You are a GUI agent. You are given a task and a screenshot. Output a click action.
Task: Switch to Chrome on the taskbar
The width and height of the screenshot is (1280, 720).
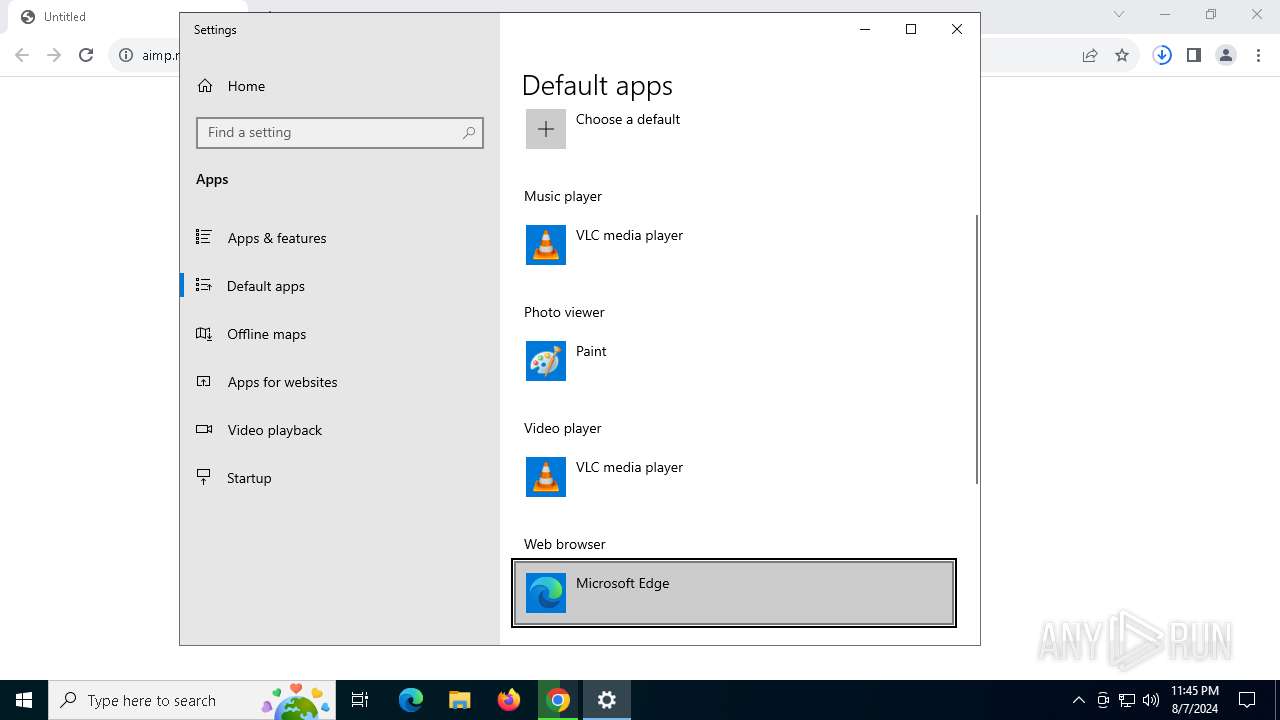[558, 700]
